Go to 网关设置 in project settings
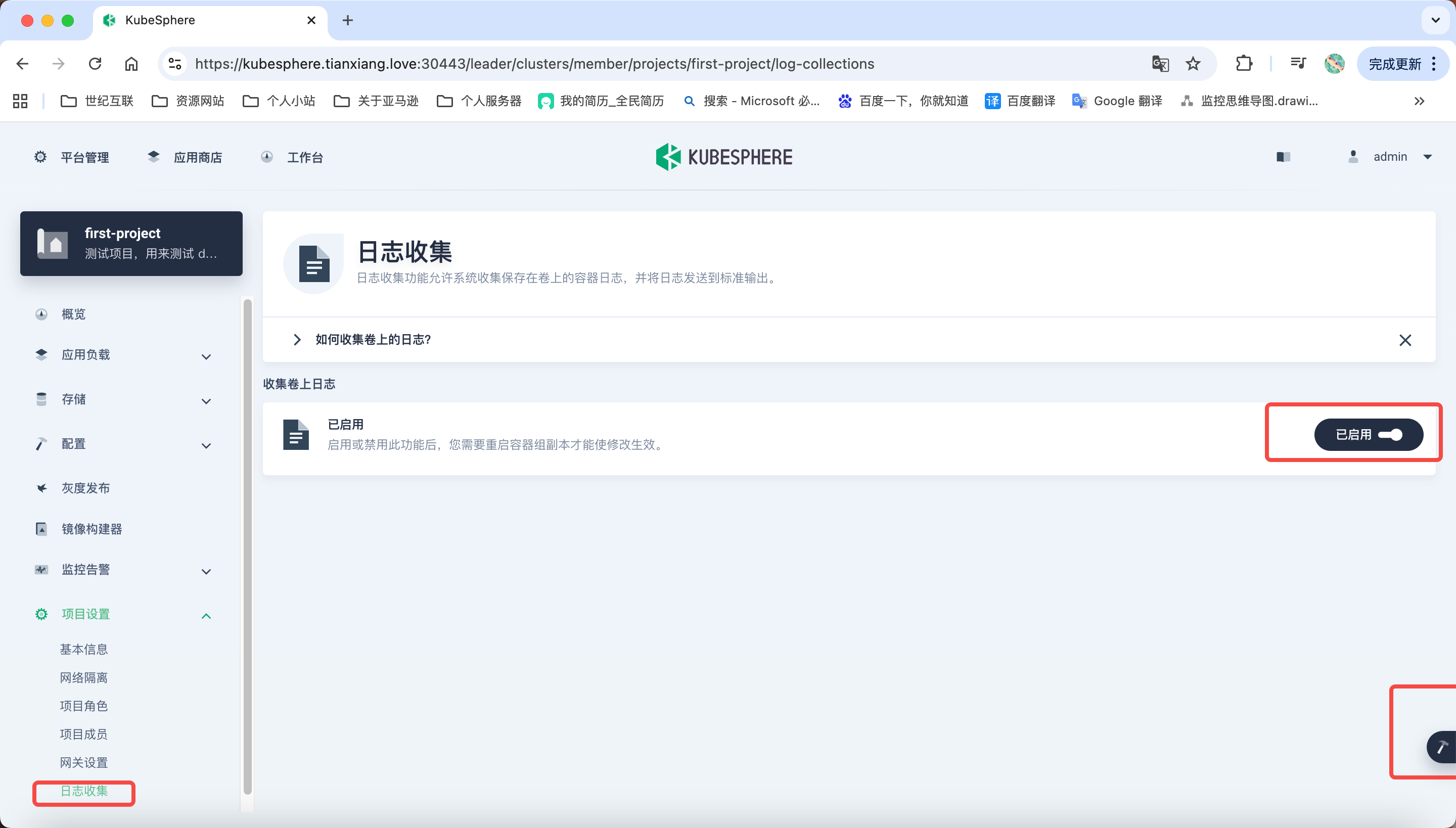Image resolution: width=1456 pixels, height=828 pixels. click(x=83, y=763)
